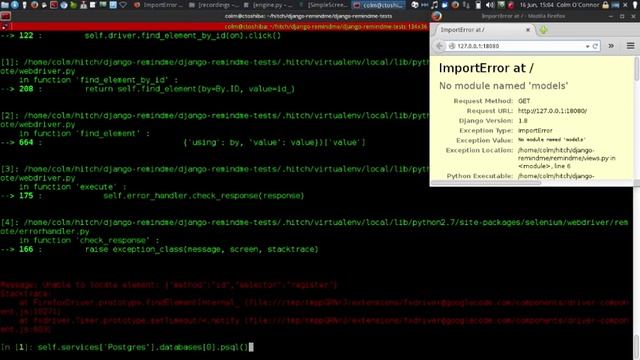Switch to the '[engine.py -' taskbar window
640x360 pixels.
[268, 5]
